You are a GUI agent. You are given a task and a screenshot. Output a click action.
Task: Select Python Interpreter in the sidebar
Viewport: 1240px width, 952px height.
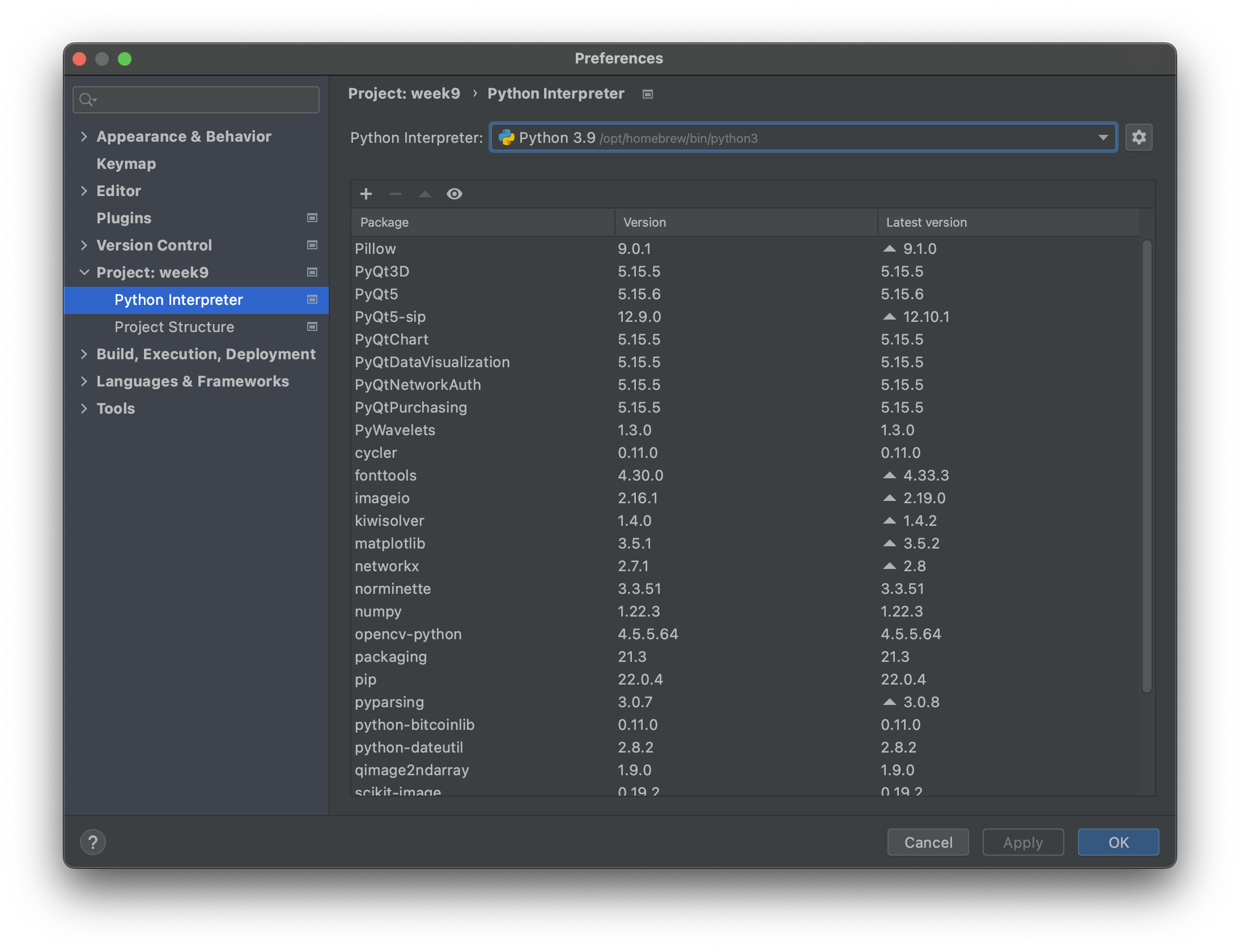(x=196, y=299)
